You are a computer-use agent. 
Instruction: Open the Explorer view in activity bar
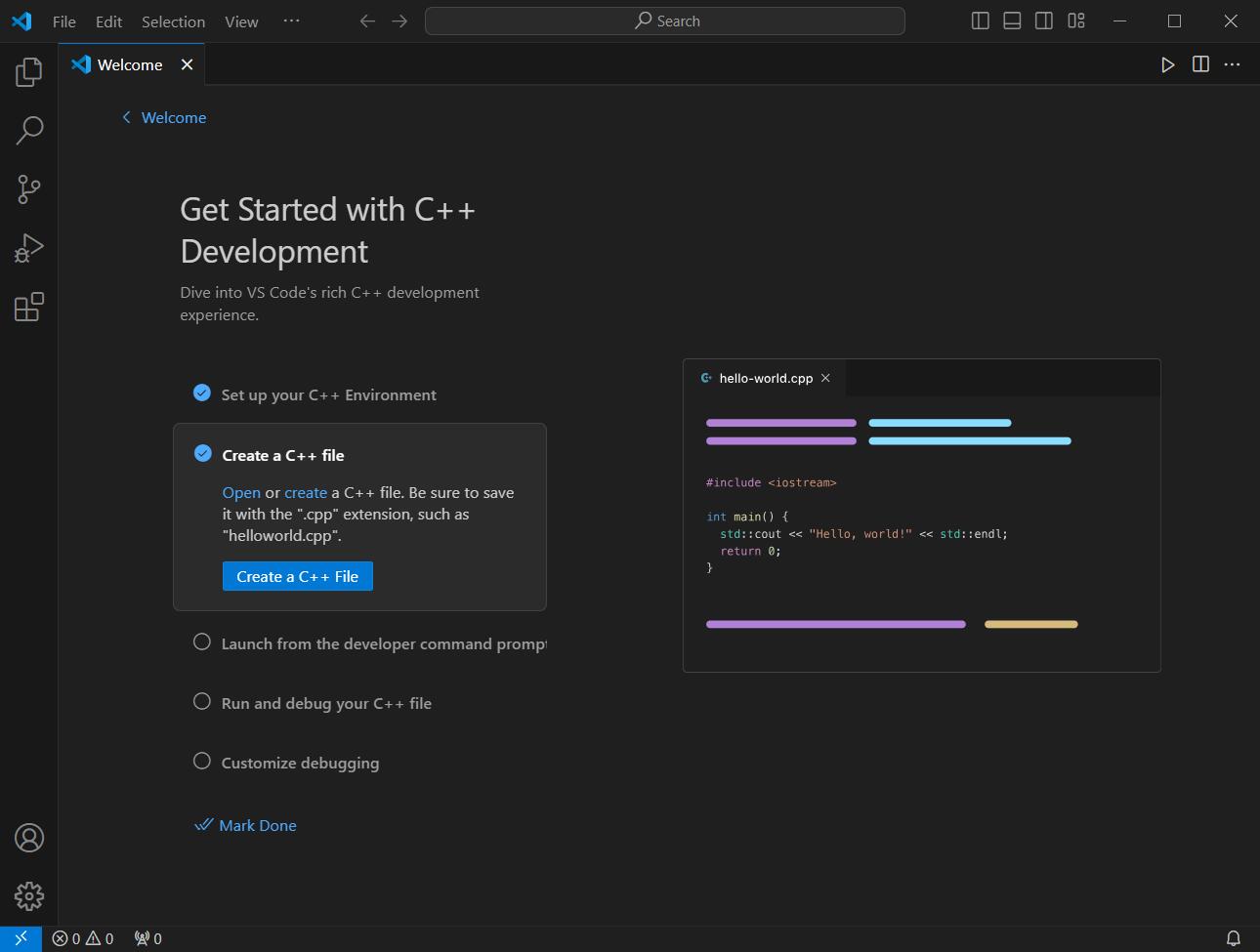pos(29,72)
